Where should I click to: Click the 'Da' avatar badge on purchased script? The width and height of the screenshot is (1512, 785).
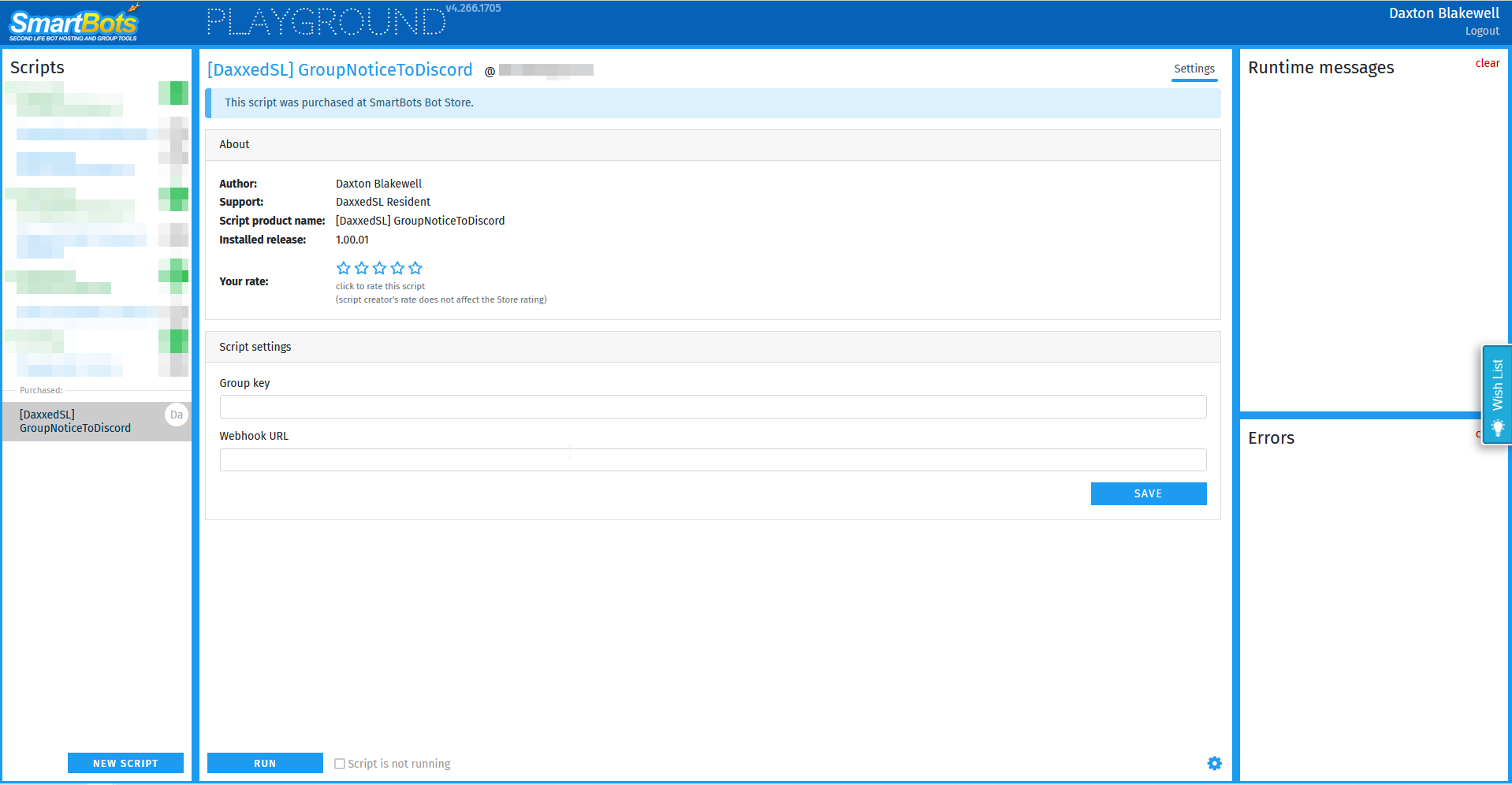pos(177,415)
